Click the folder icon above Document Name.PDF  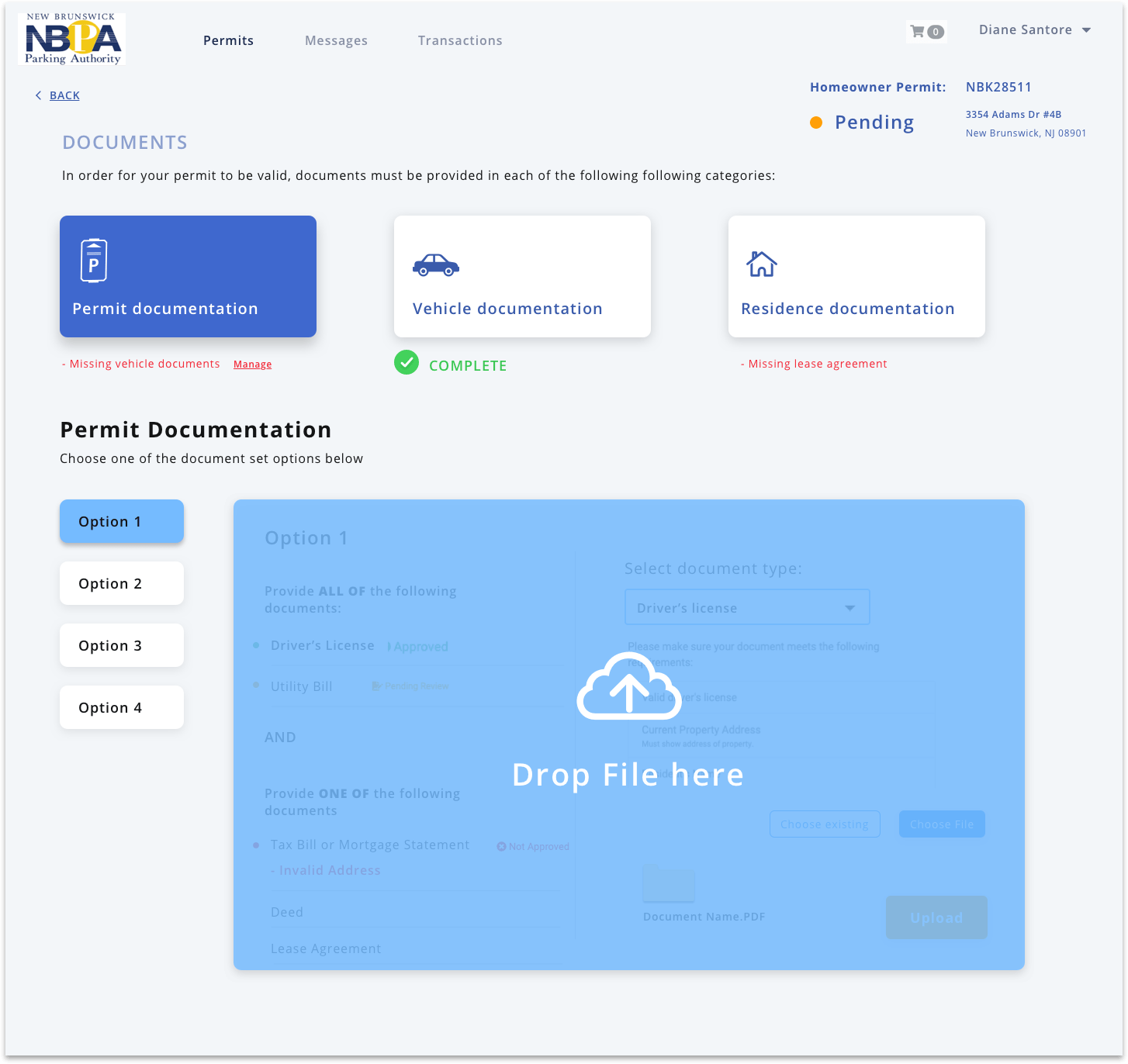tap(668, 884)
